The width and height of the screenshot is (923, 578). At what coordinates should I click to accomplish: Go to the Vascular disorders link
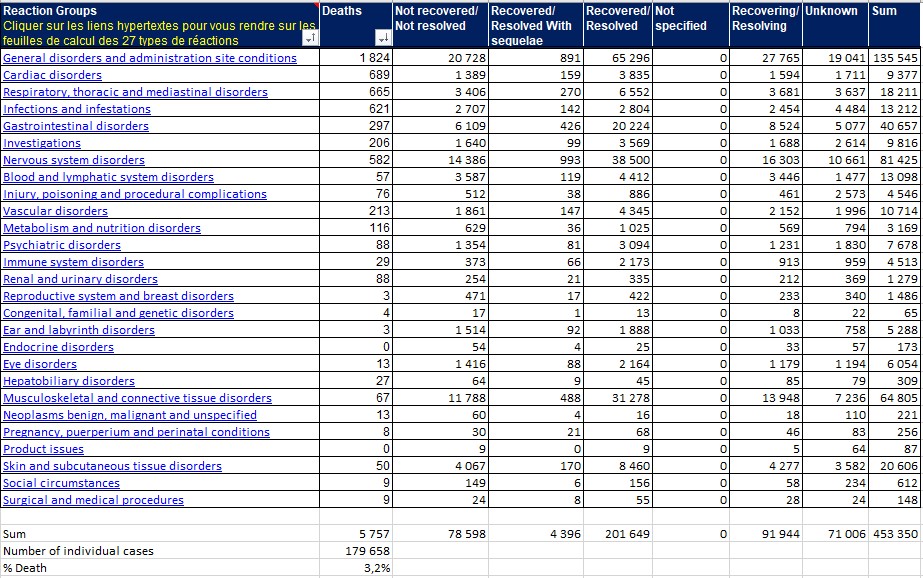[55, 211]
